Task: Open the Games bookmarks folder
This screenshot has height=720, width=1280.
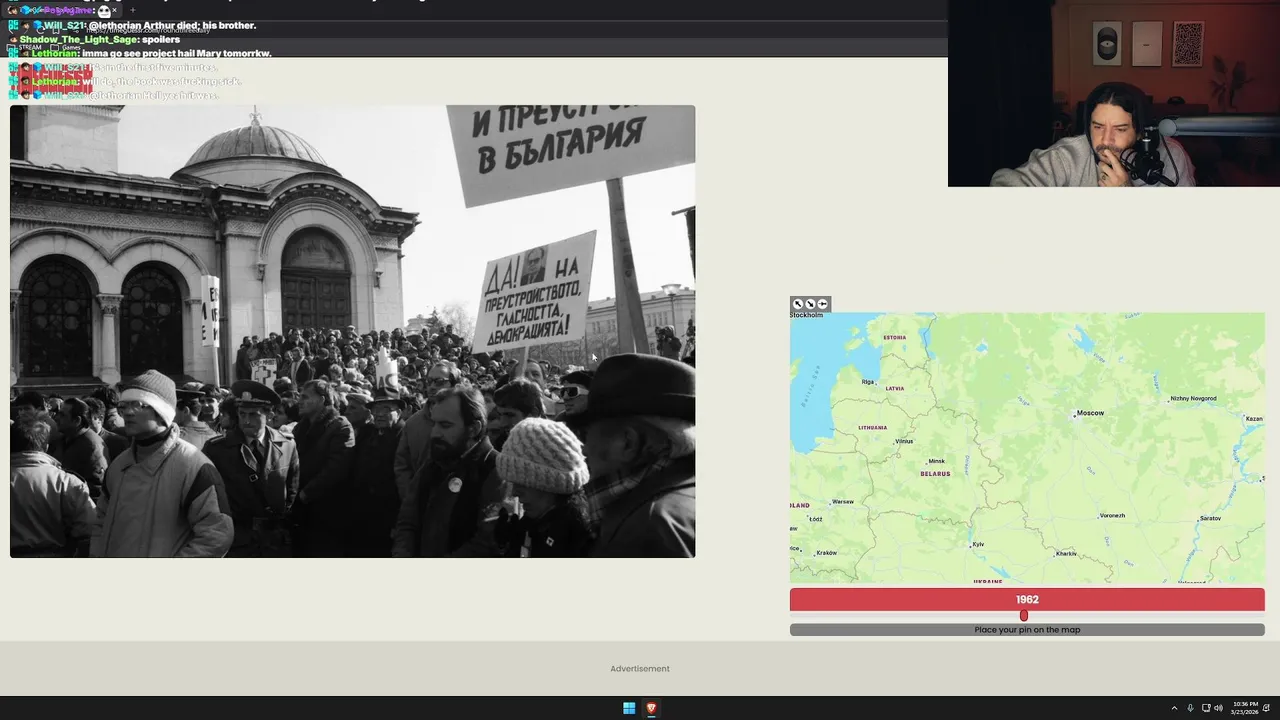Action: click(x=66, y=47)
